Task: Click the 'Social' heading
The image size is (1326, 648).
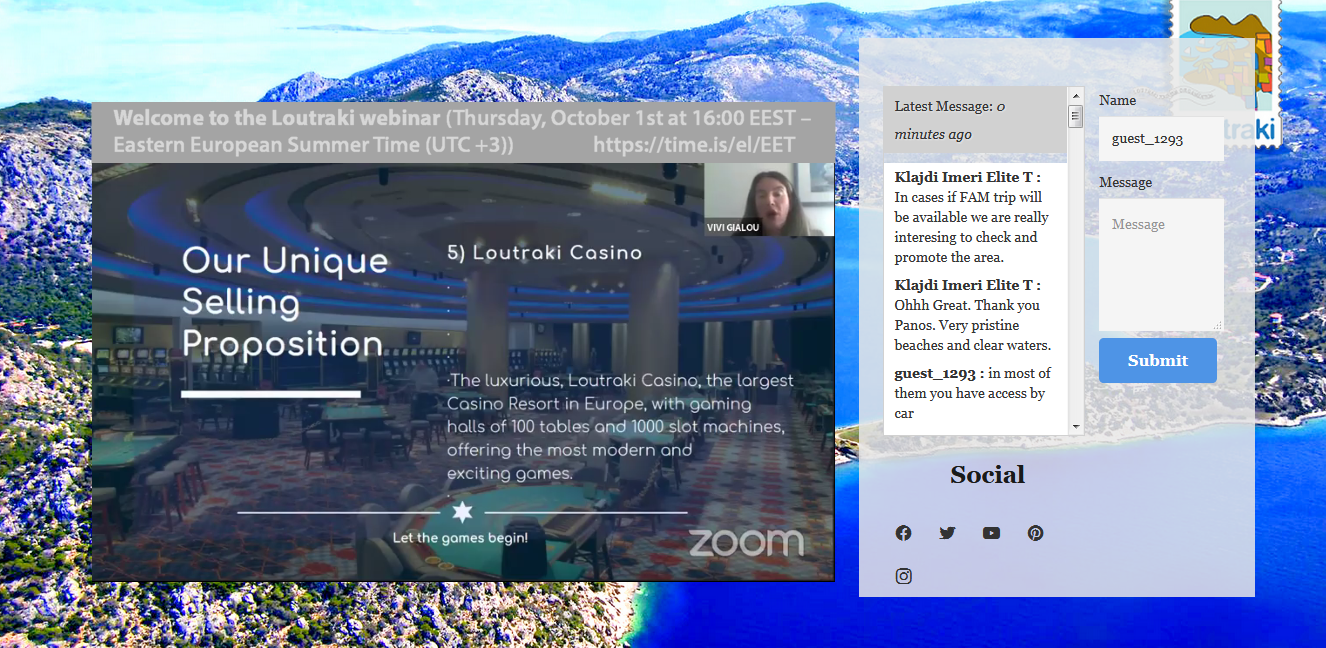Action: click(x=988, y=475)
